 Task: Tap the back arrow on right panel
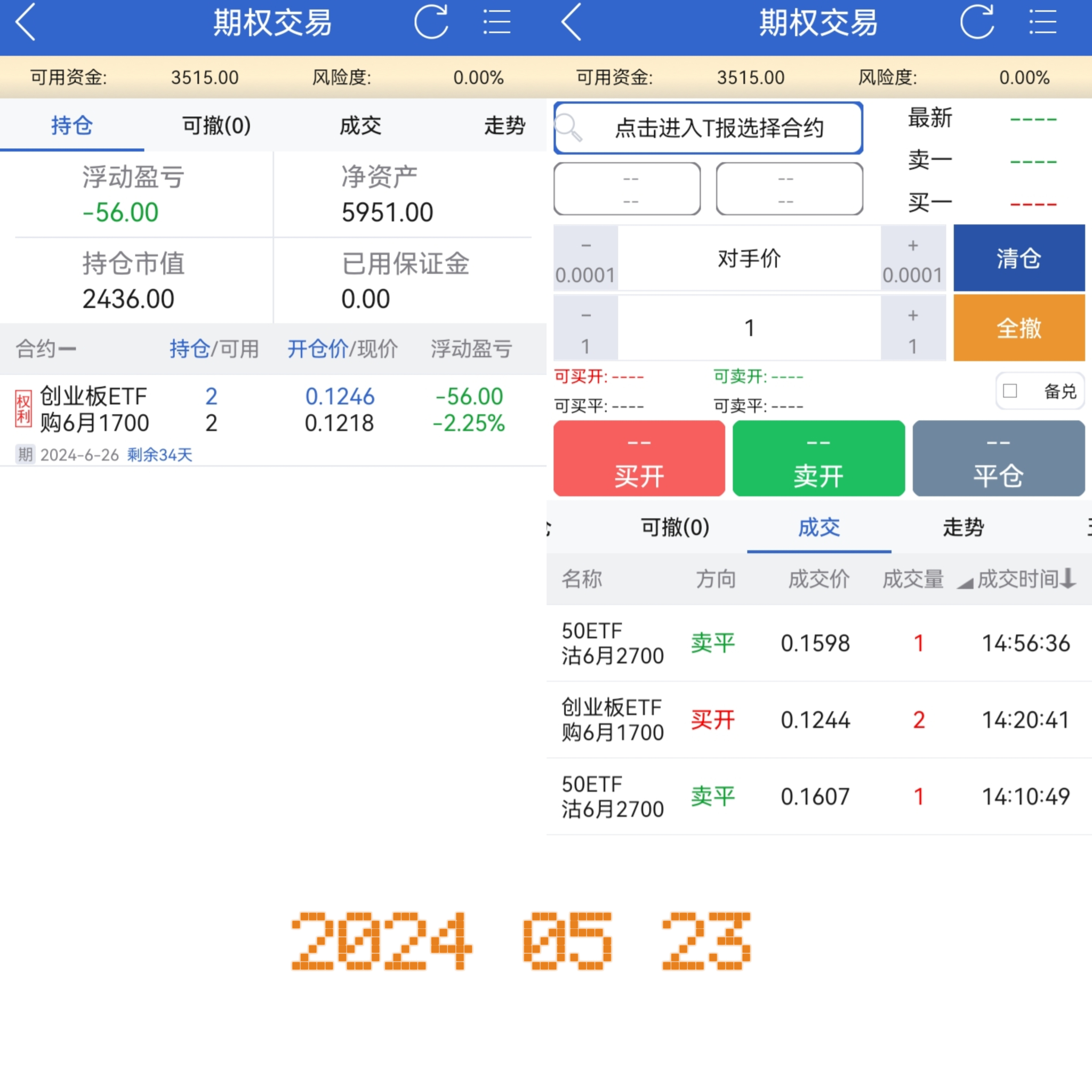(x=572, y=22)
